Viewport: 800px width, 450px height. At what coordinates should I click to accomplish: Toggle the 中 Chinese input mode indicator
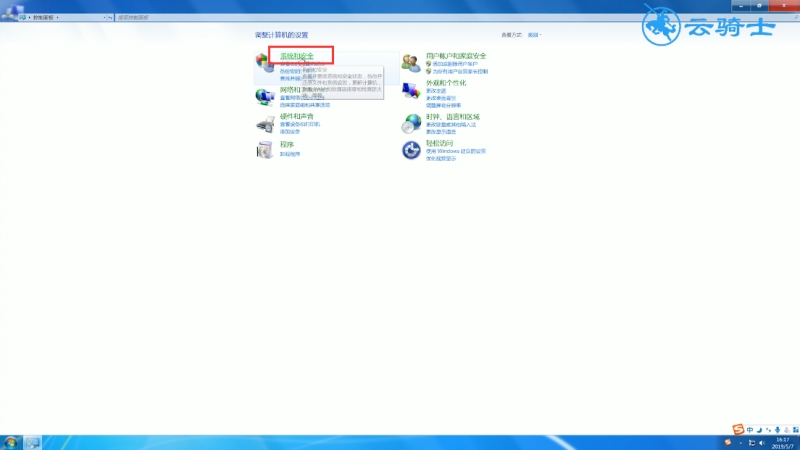[749, 430]
